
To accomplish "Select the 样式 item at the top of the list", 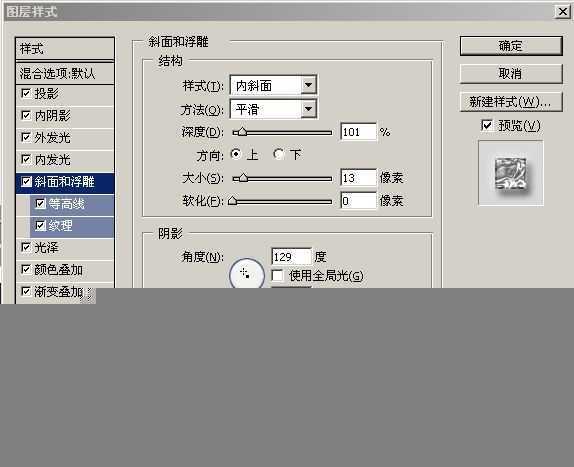I will [65, 48].
